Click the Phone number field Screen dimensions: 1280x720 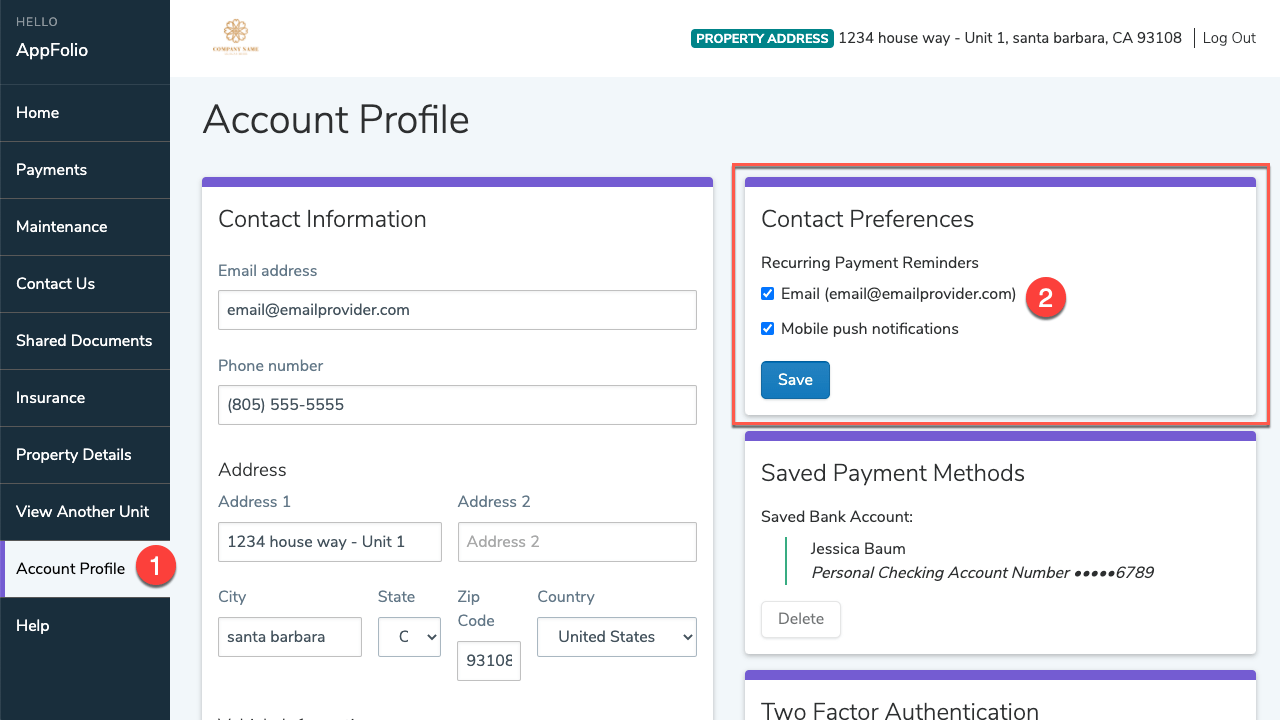(457, 405)
